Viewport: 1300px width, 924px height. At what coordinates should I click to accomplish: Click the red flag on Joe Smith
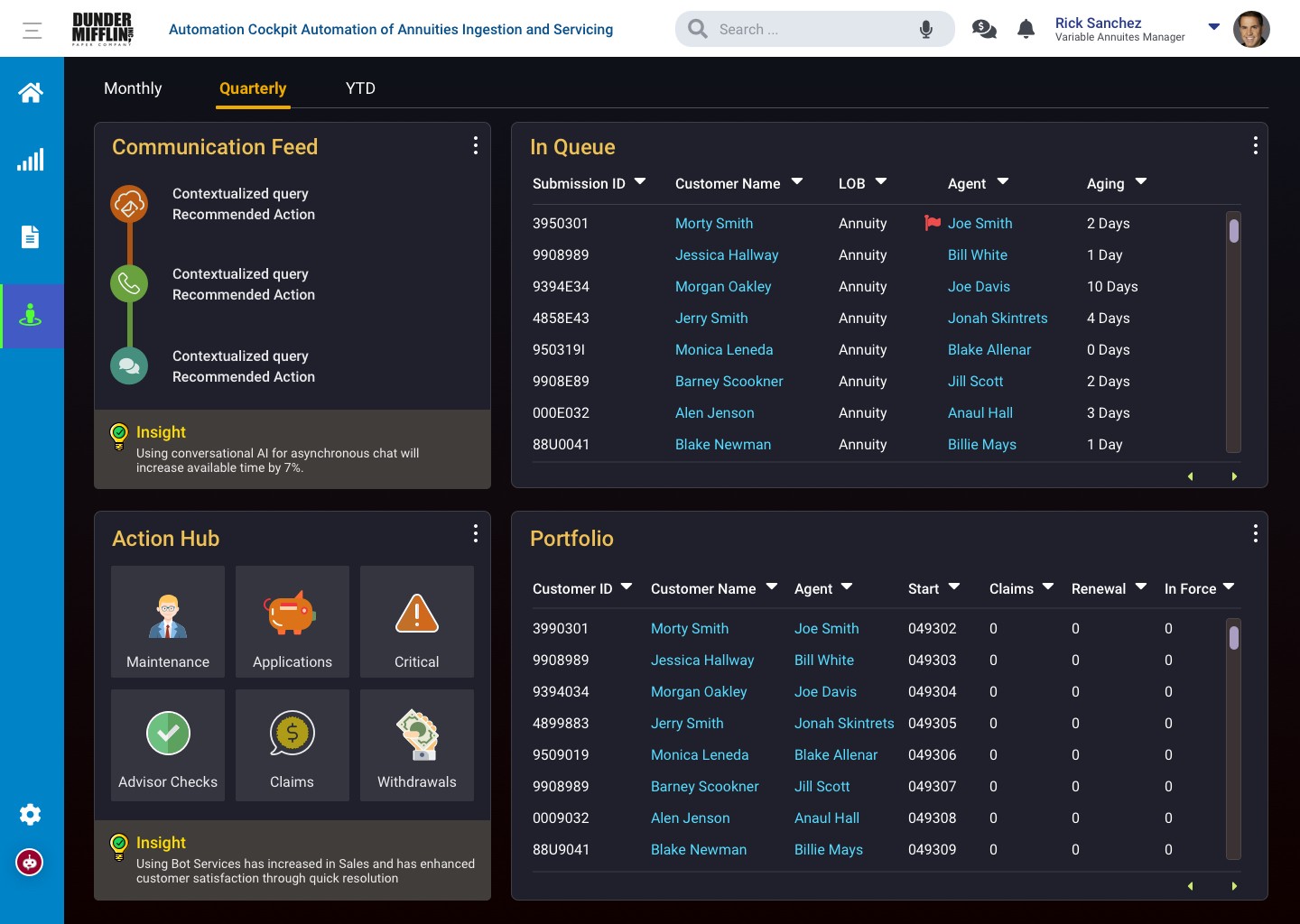coord(933,222)
